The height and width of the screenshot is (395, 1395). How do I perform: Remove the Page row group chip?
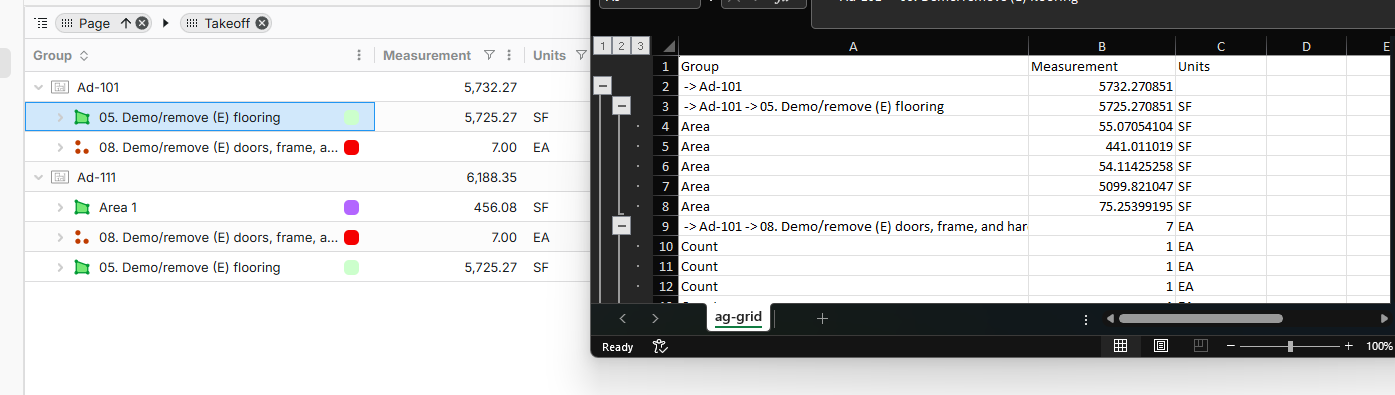pyautogui.click(x=142, y=23)
